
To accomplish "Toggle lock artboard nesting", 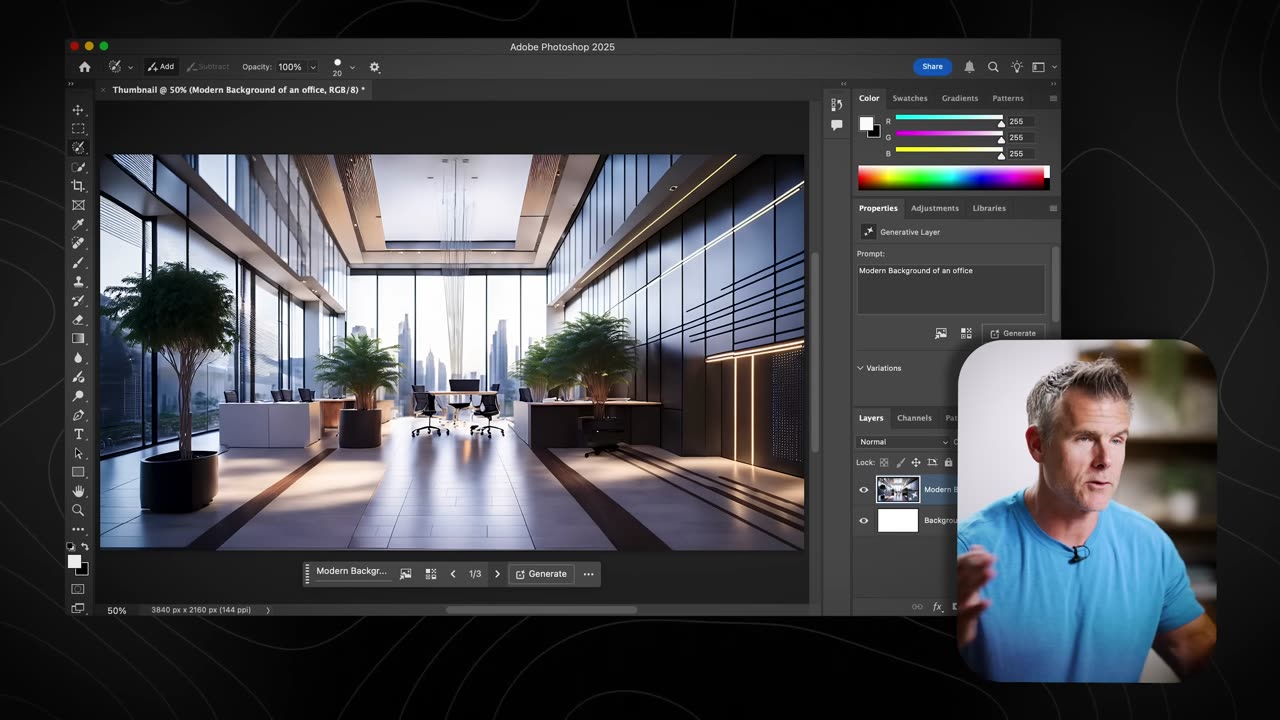I will pyautogui.click(x=932, y=462).
